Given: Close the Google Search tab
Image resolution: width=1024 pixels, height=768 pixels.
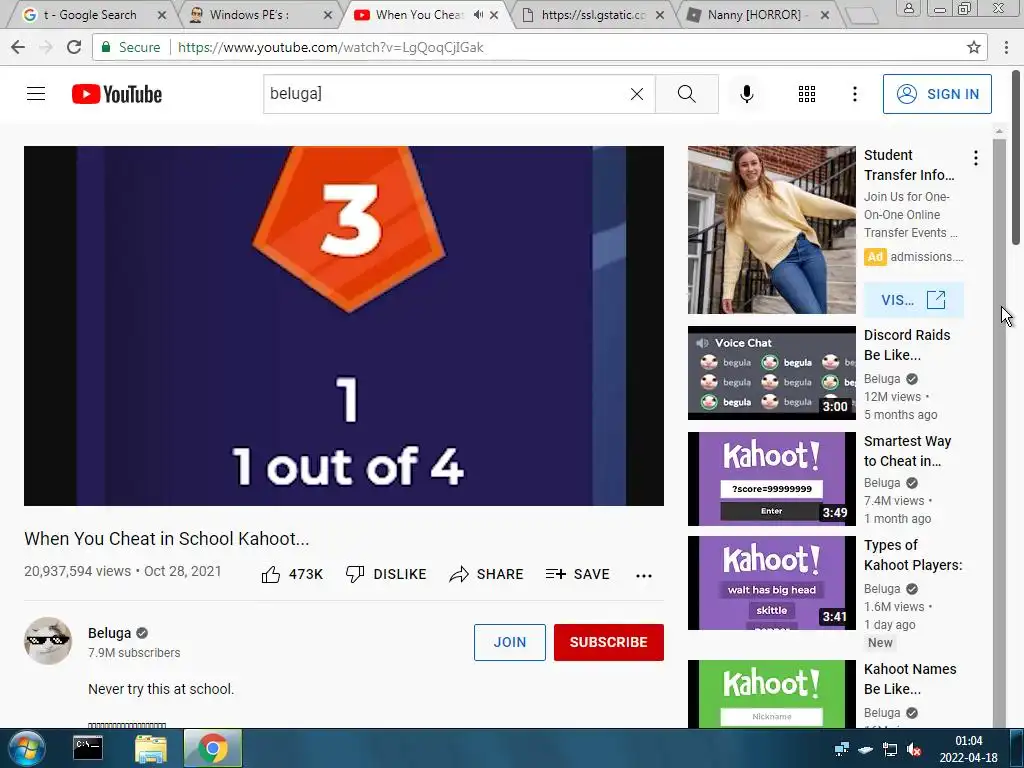Looking at the screenshot, I should coord(162,14).
